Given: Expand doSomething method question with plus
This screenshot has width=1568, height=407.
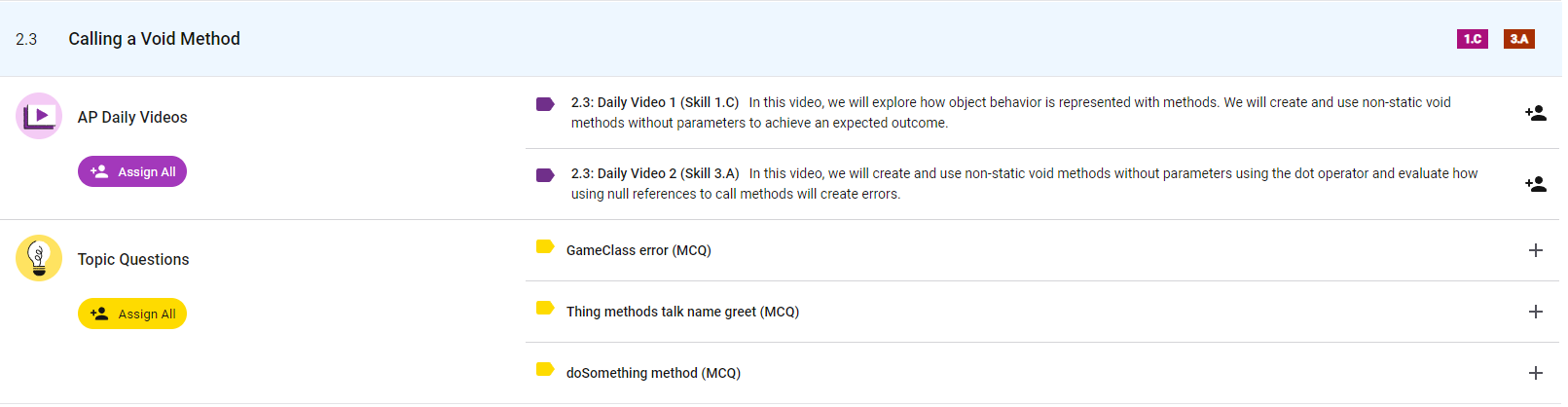Looking at the screenshot, I should [1535, 373].
